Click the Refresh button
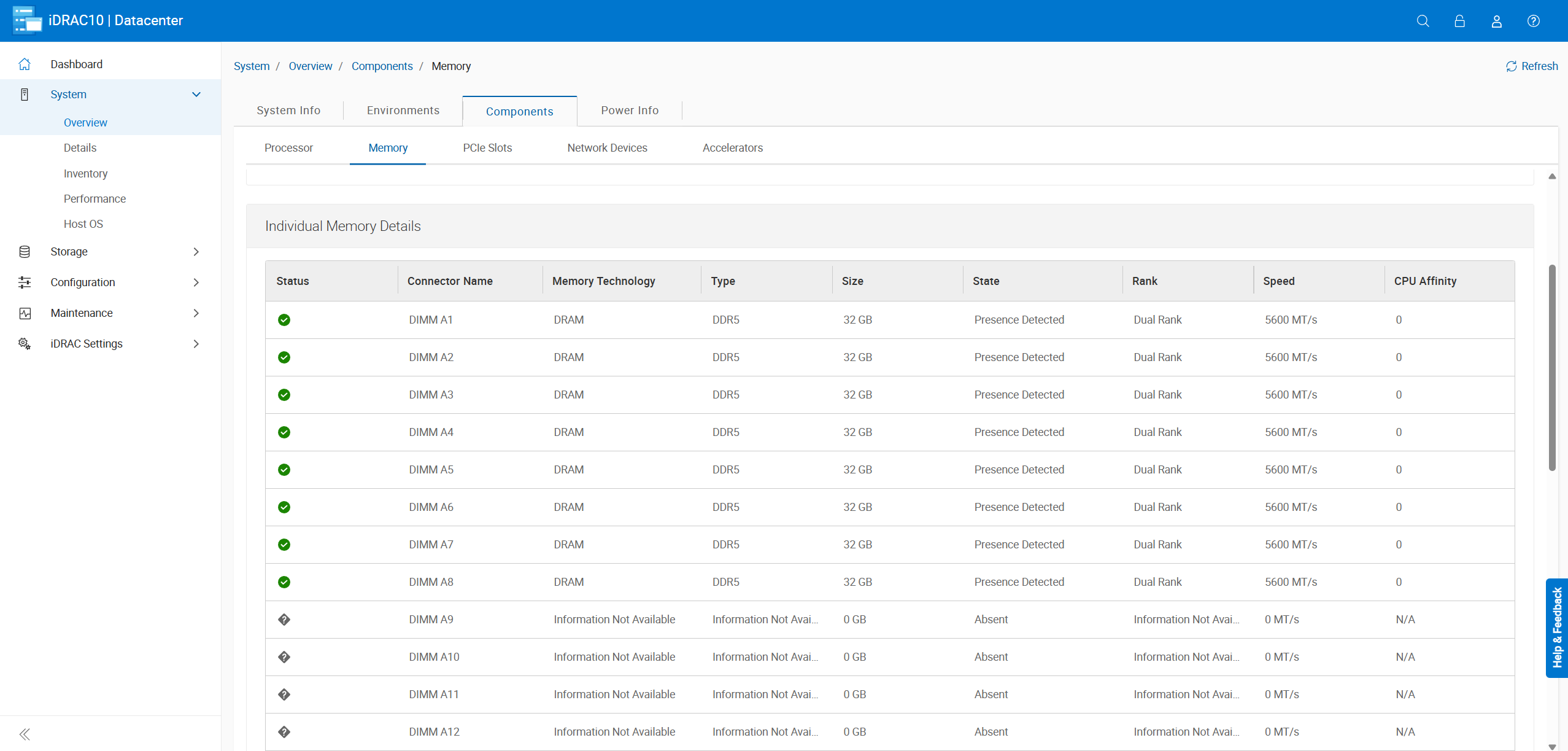The image size is (1568, 751). (1532, 66)
